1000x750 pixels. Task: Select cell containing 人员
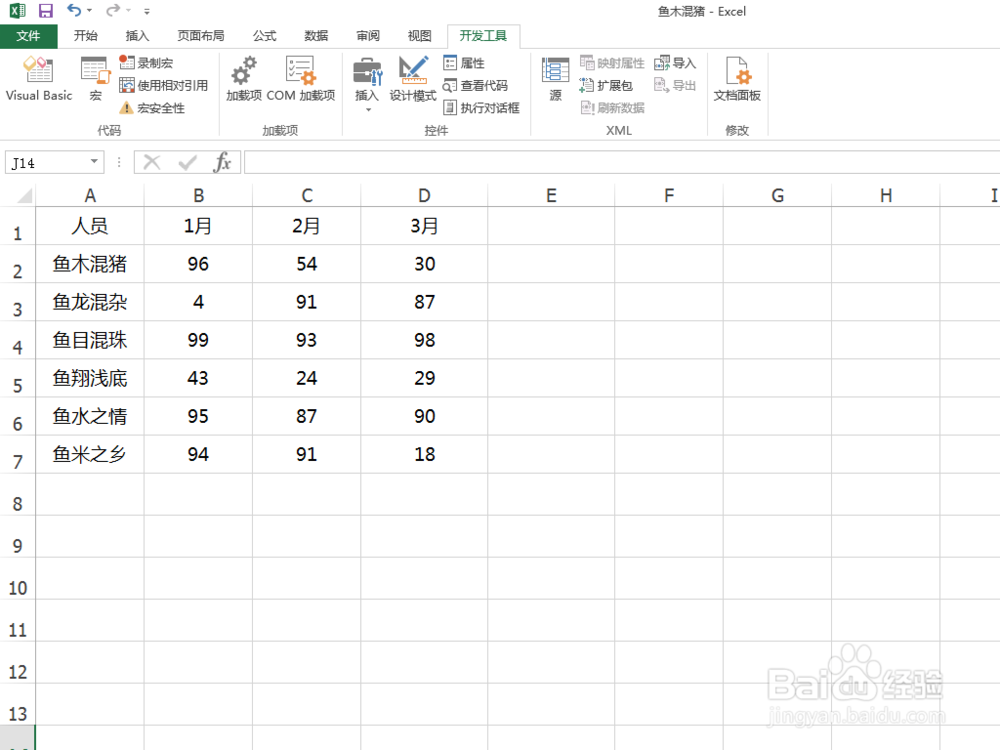click(90, 226)
